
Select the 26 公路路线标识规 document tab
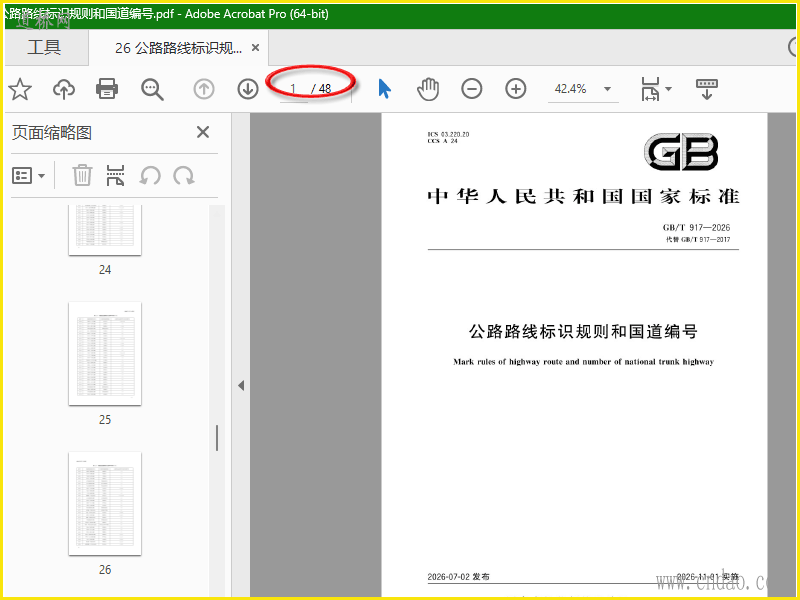(x=179, y=47)
